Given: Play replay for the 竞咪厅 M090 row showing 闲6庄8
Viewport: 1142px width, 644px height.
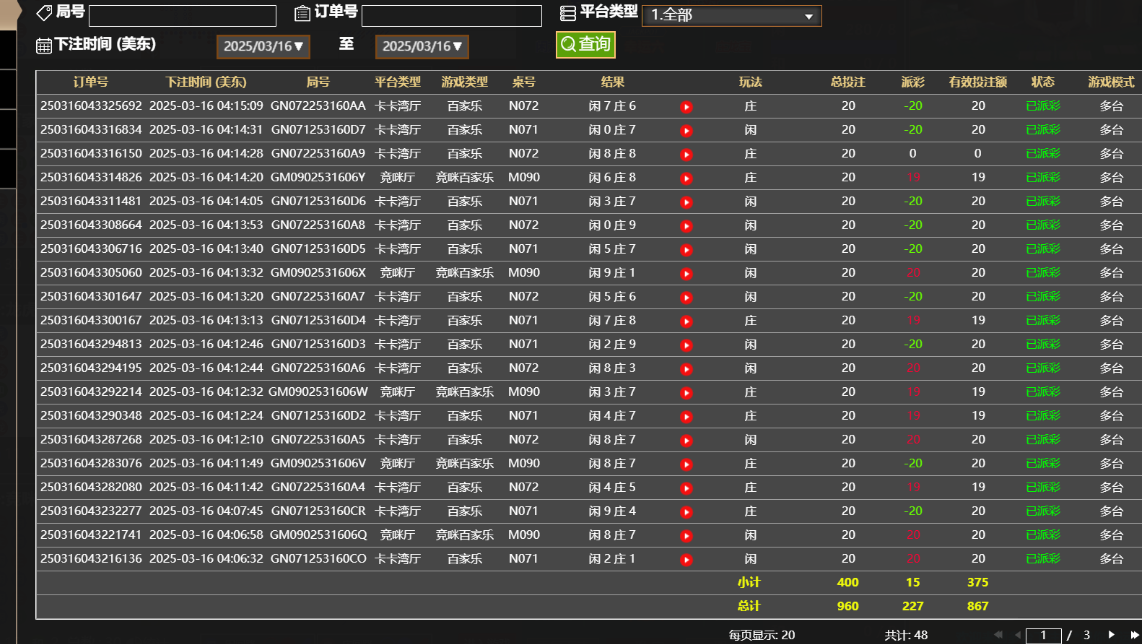Looking at the screenshot, I should click(x=686, y=177).
